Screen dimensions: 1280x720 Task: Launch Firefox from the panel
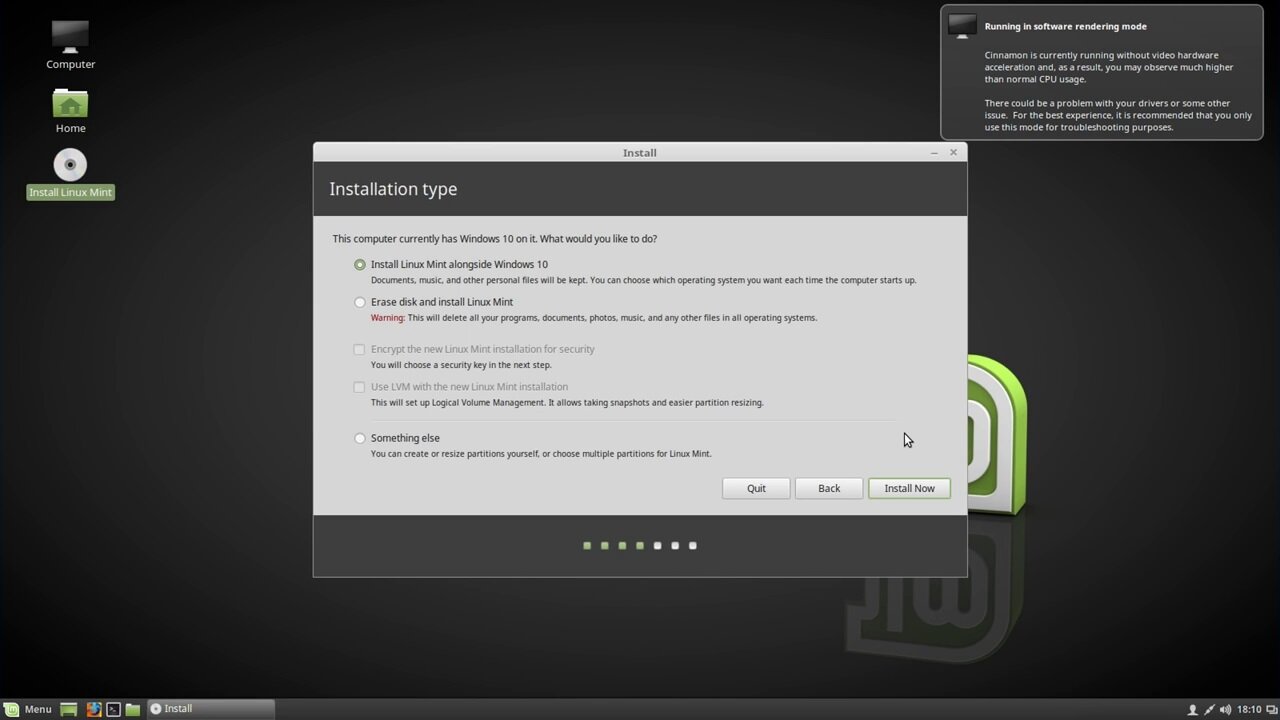93,709
